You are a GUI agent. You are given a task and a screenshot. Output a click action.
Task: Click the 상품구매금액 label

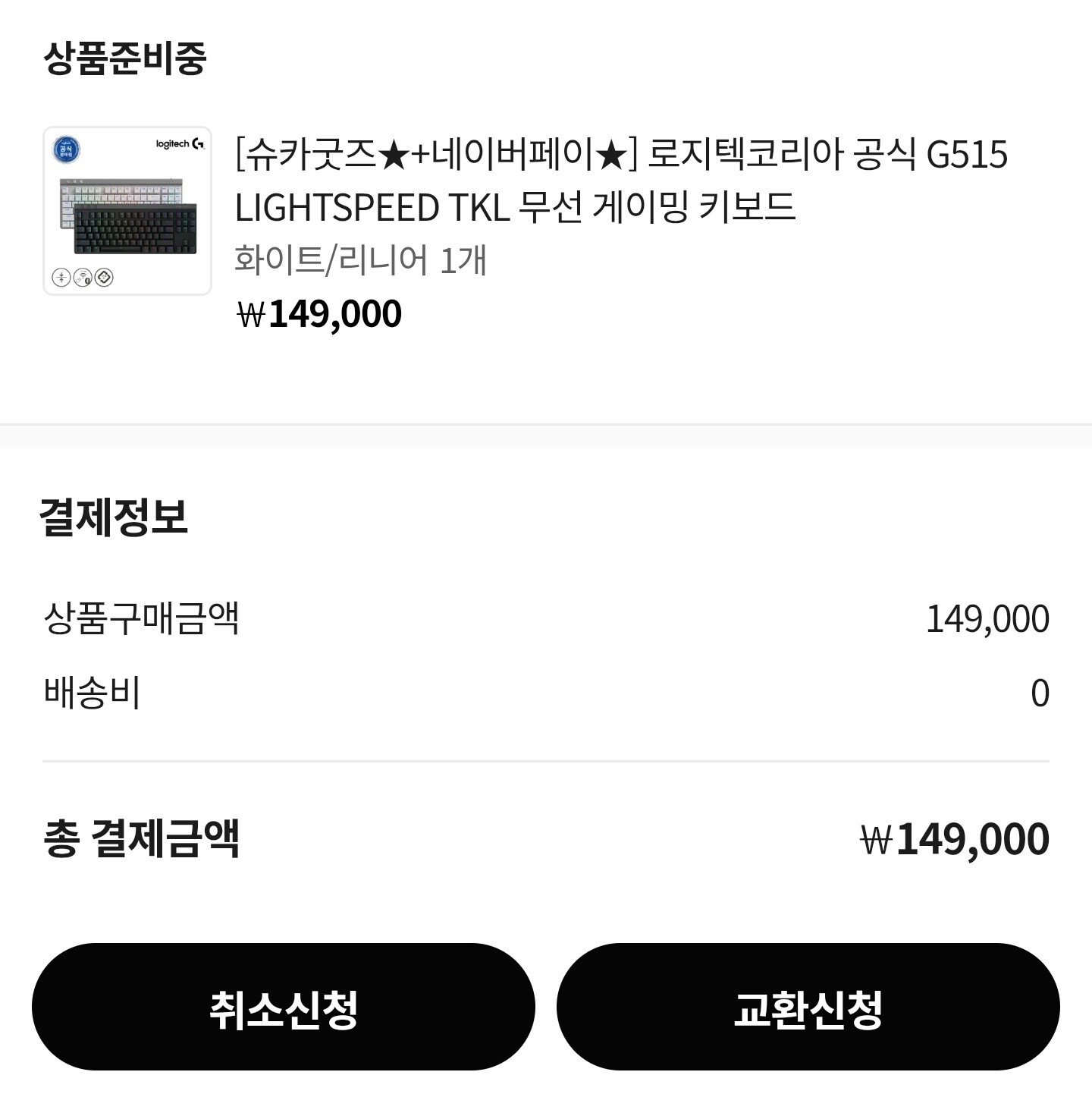pyautogui.click(x=141, y=618)
